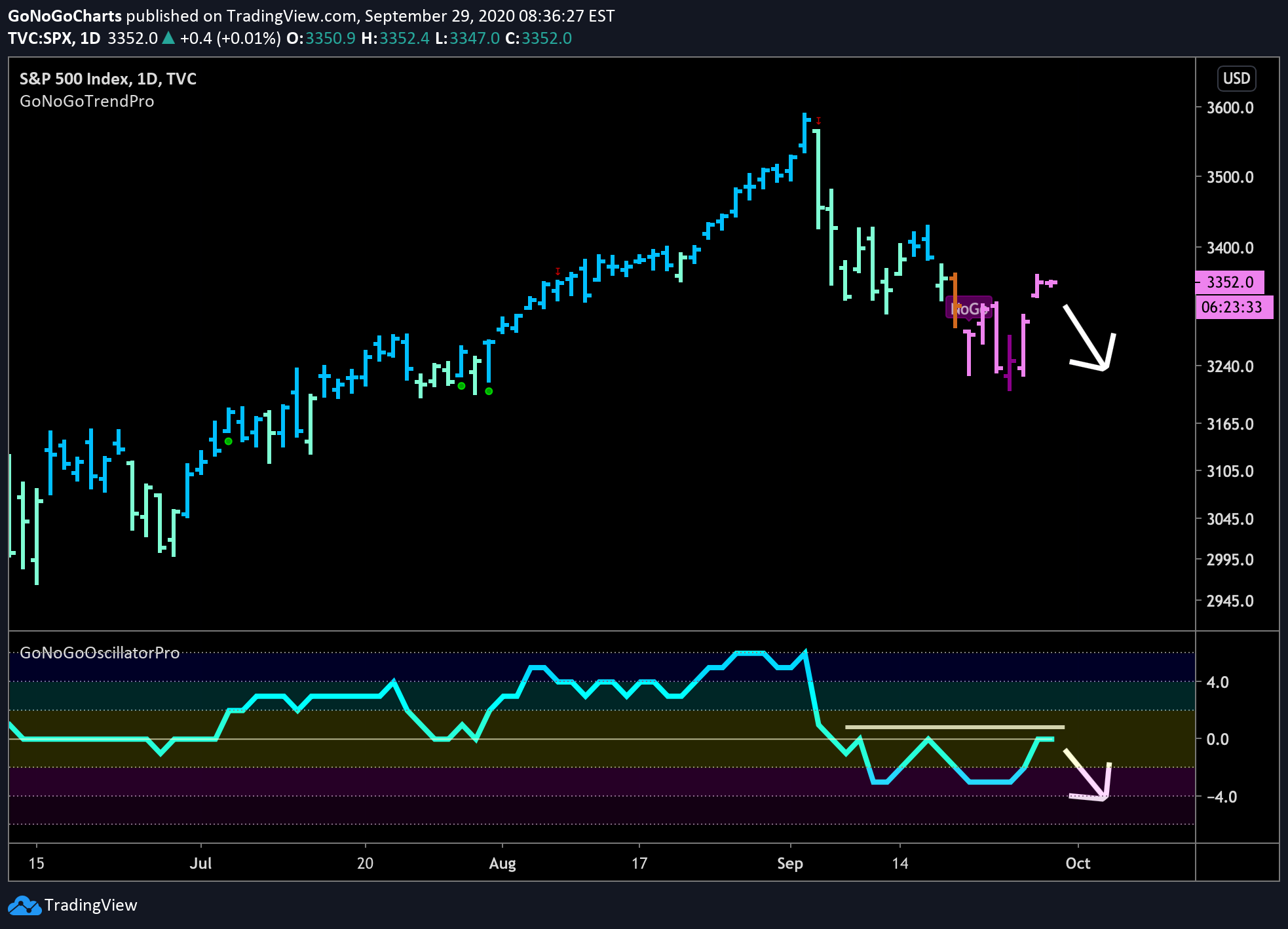Click the 3240.0 price axis label
Viewport: 1288px width, 929px height.
(1230, 366)
